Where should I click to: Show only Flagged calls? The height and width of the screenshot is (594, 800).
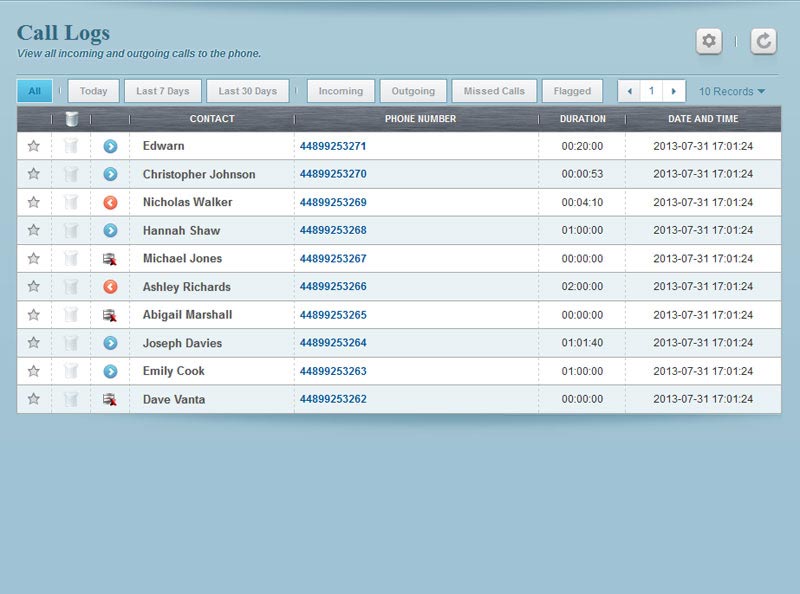coord(572,91)
